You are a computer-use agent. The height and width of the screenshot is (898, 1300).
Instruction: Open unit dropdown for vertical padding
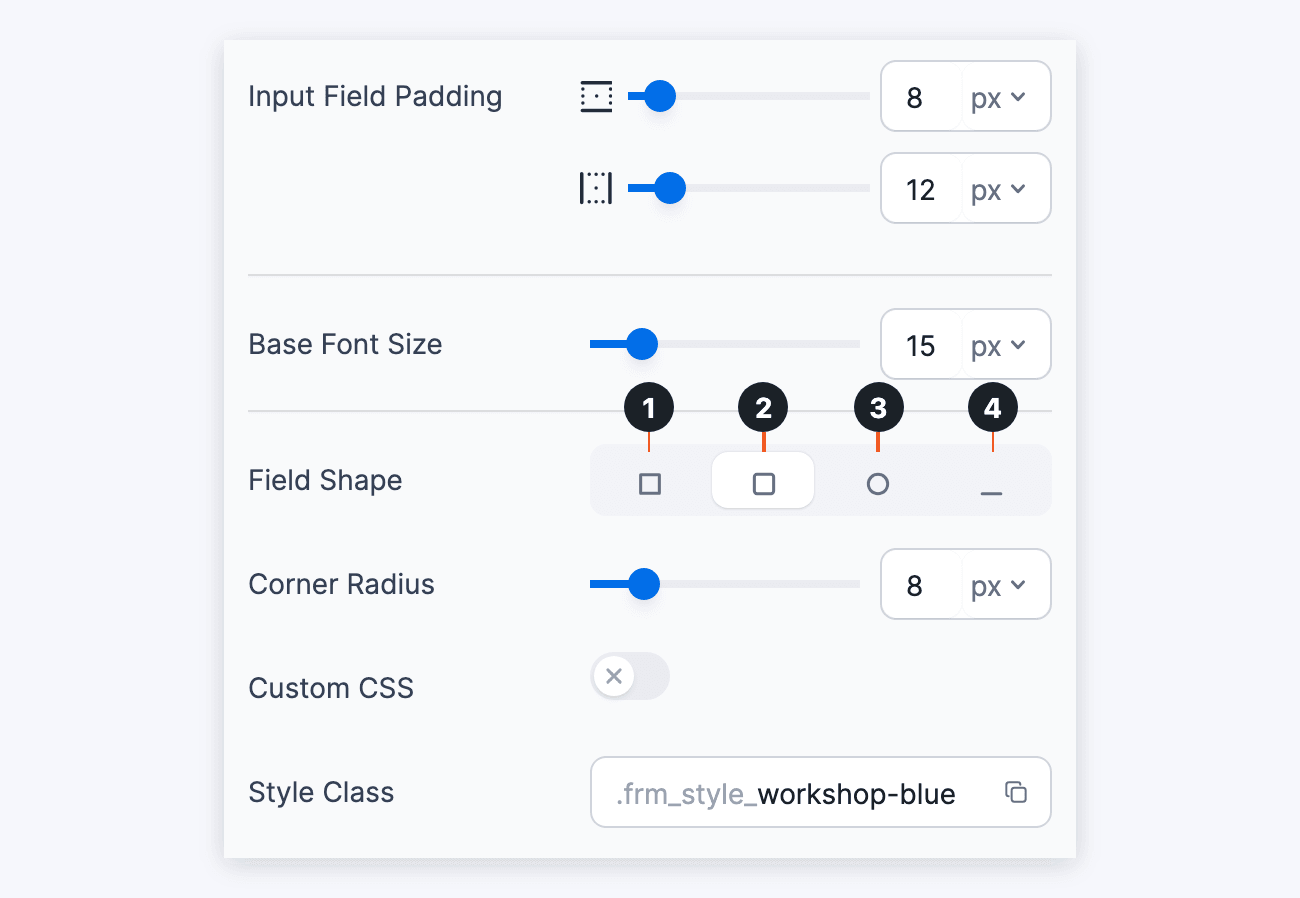click(x=1000, y=97)
